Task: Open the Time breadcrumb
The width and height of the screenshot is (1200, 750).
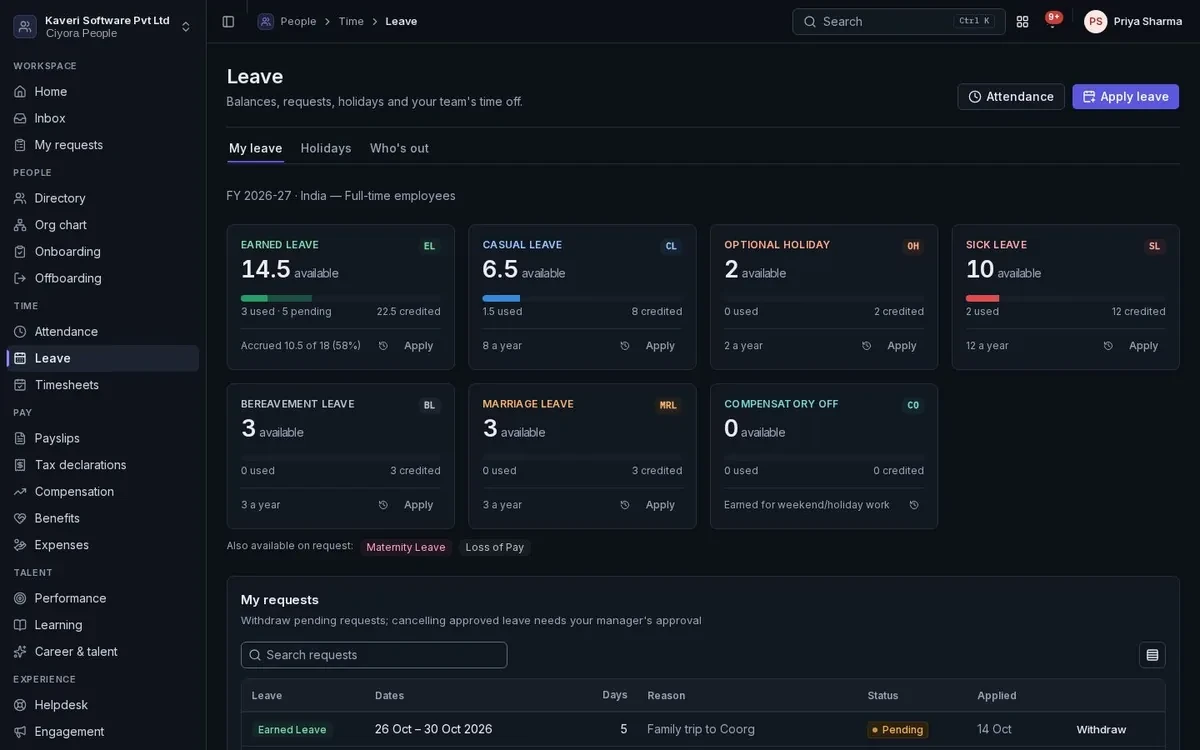Action: [x=351, y=21]
